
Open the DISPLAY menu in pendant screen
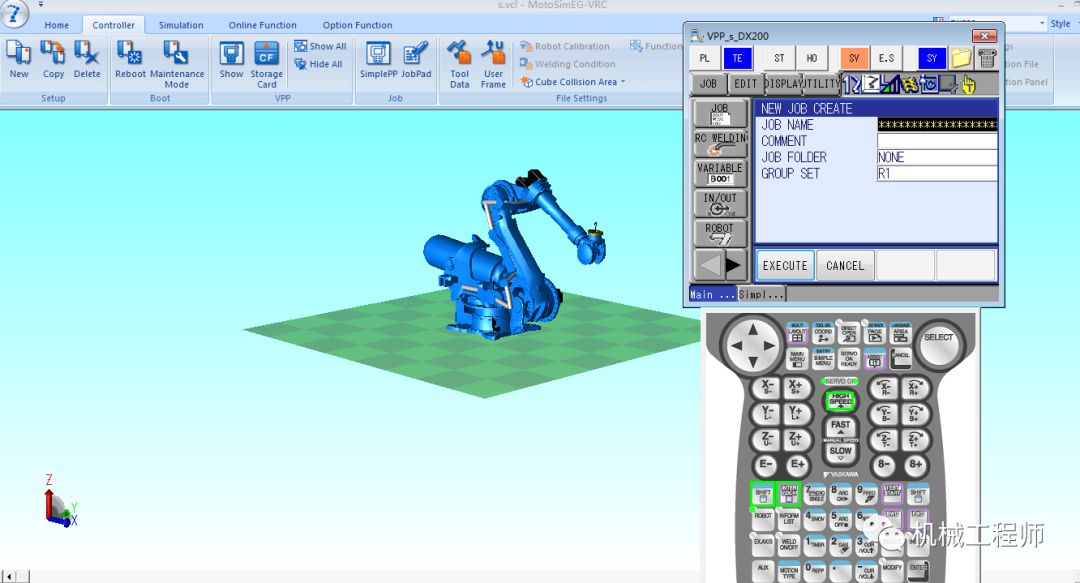click(x=783, y=84)
